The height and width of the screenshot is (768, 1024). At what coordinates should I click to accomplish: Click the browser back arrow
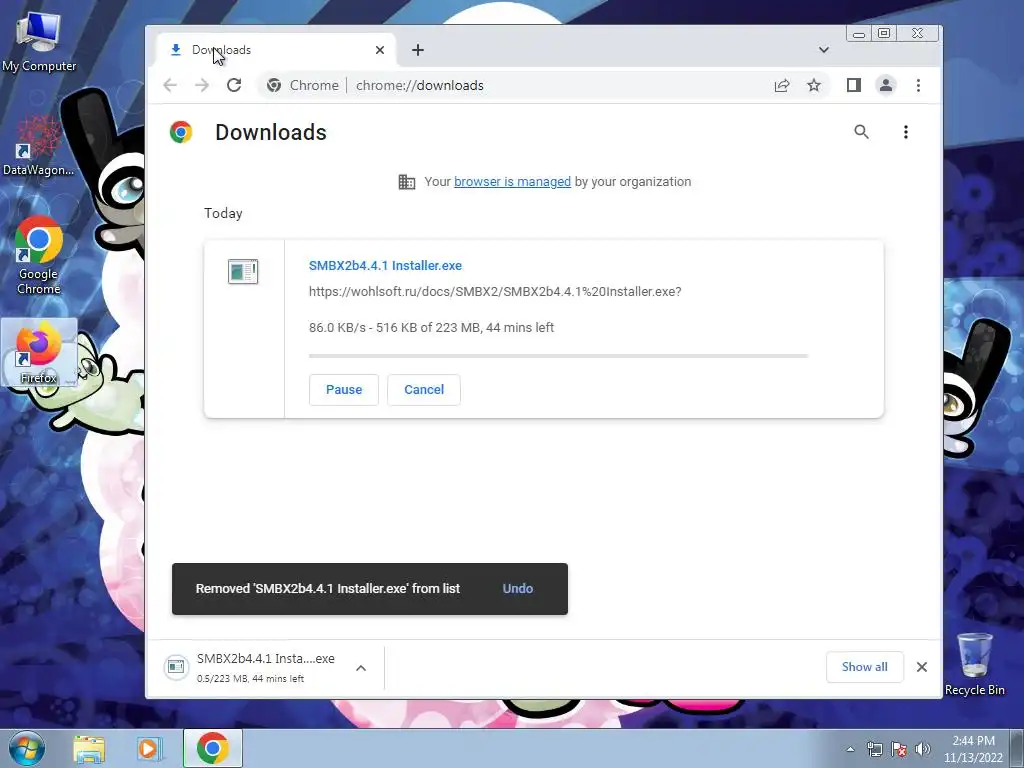(170, 86)
